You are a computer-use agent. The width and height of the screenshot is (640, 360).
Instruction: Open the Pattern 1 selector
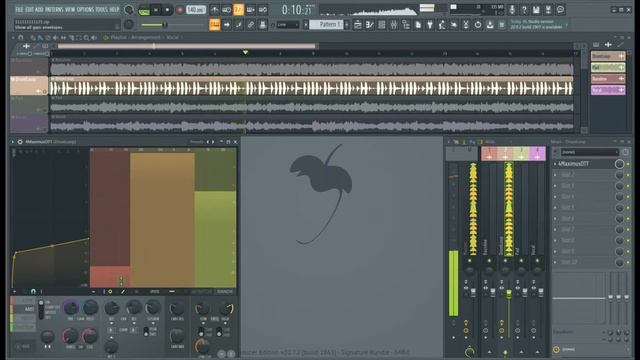pyautogui.click(x=327, y=25)
